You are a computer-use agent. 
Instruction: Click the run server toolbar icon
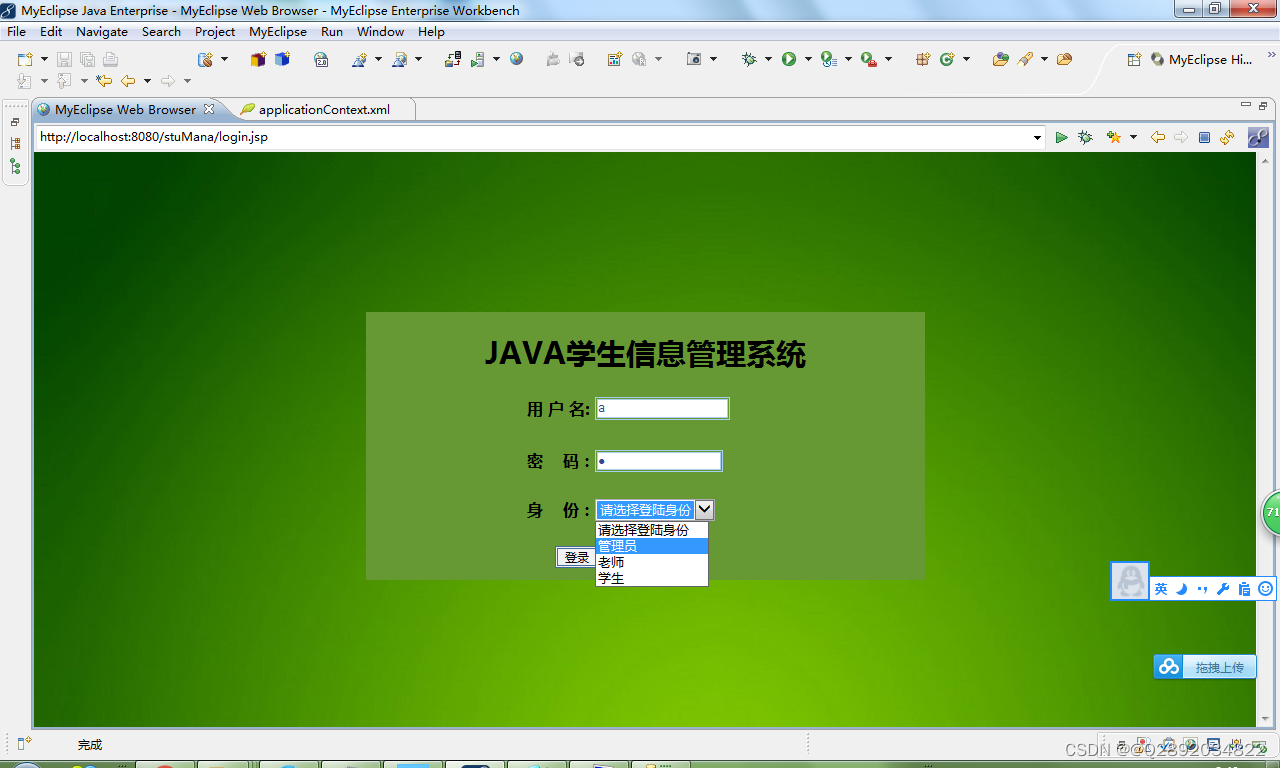pos(478,60)
